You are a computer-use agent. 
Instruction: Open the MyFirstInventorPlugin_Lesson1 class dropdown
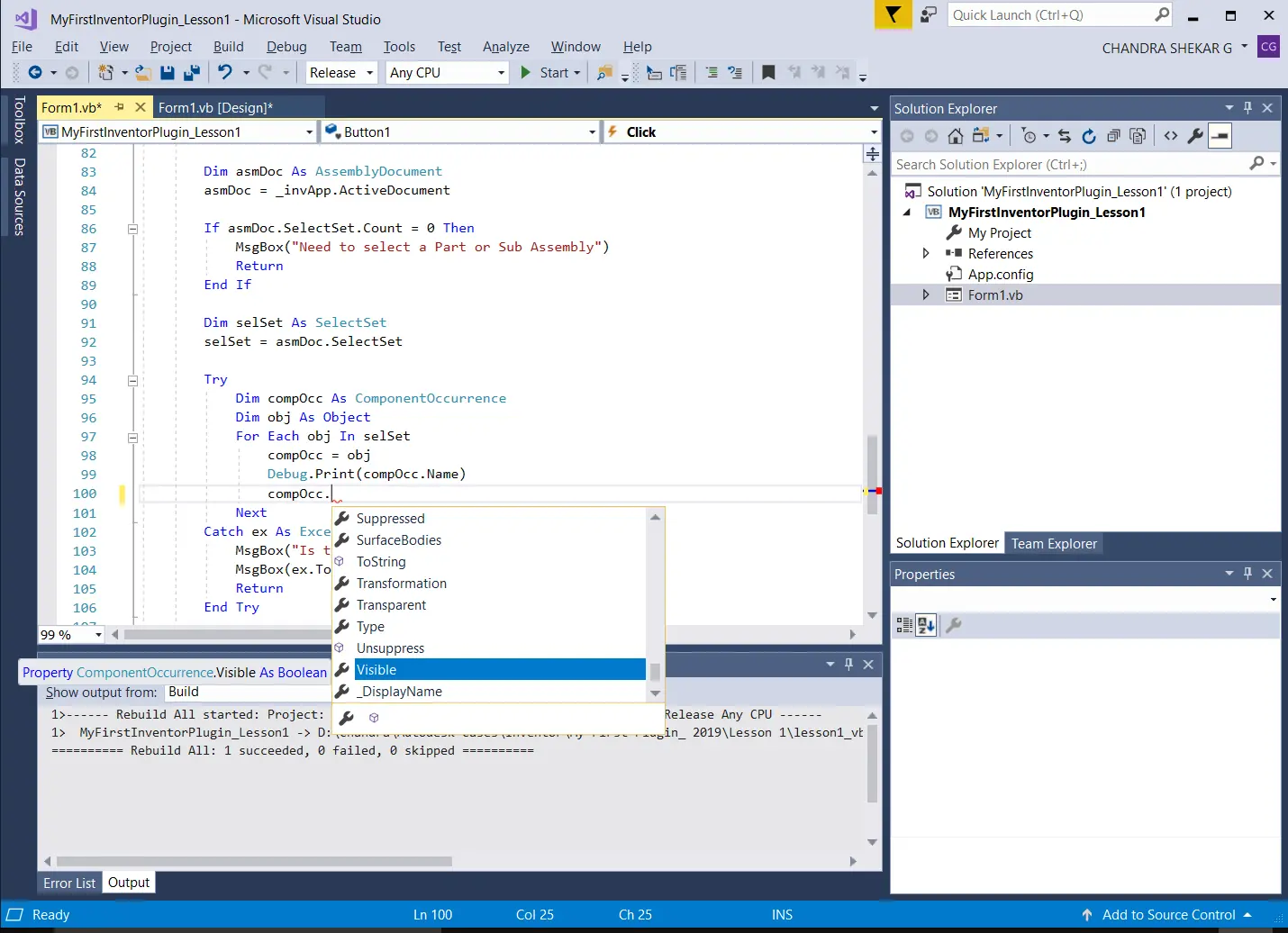(177, 132)
